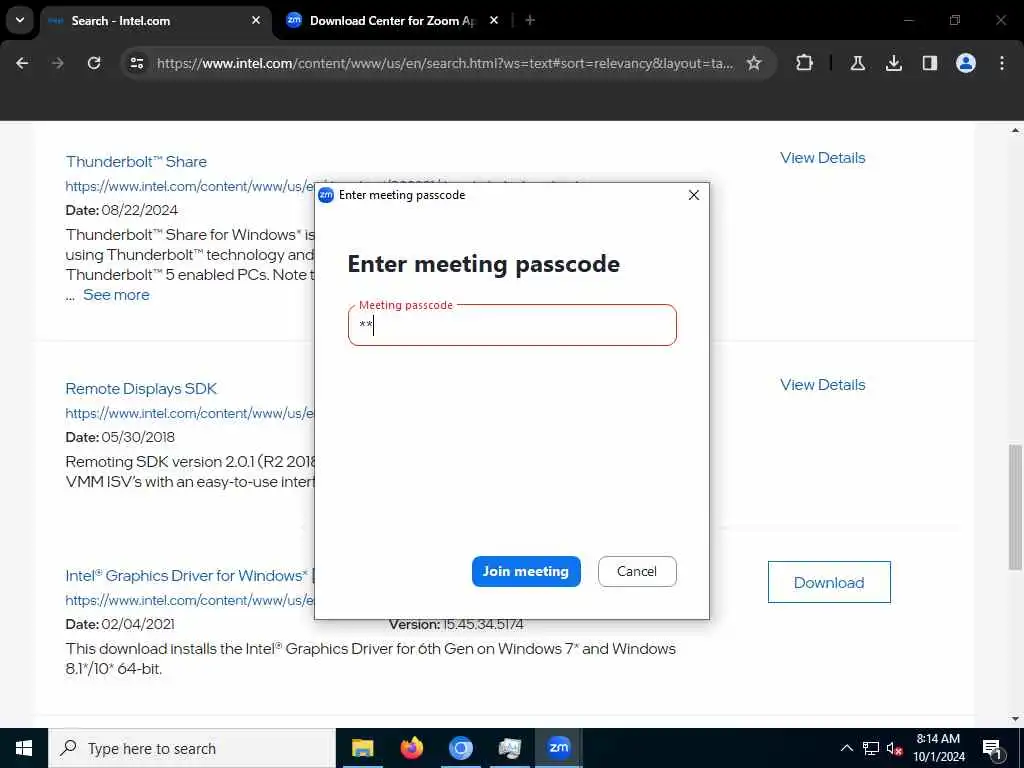Click the Date: 02/04/2021 text

pos(120,624)
